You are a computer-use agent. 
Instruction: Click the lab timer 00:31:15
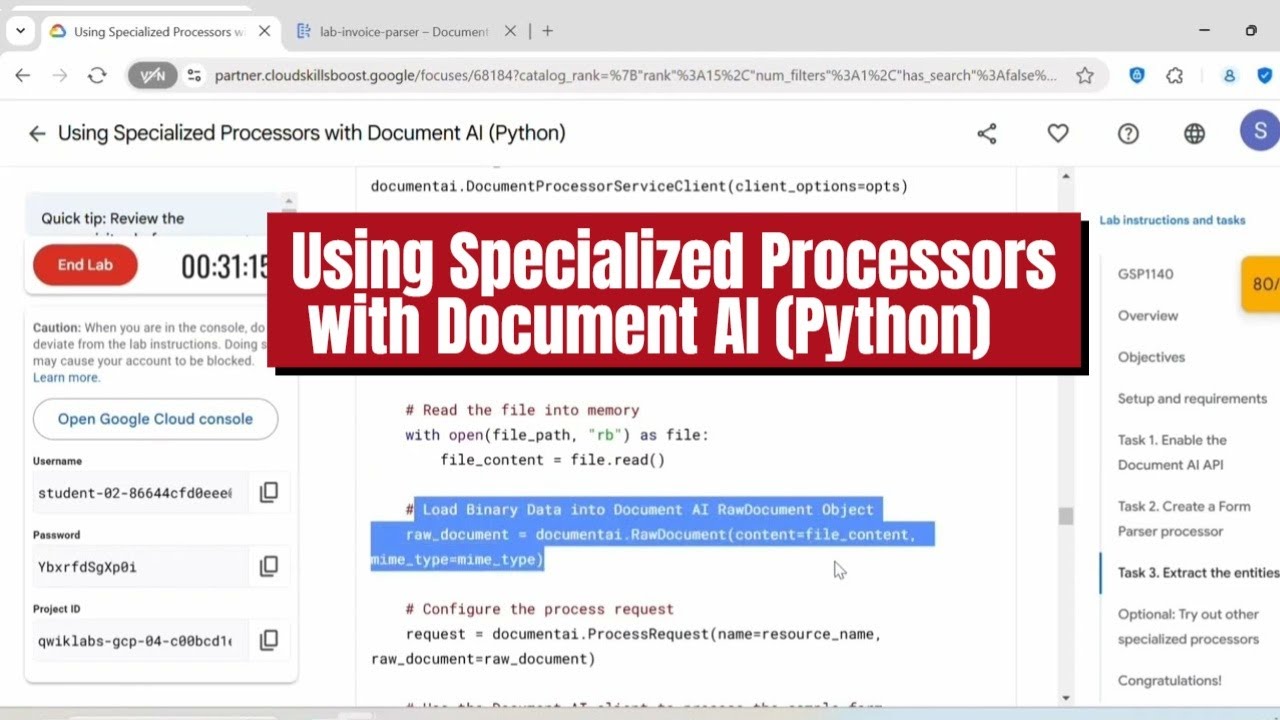point(225,266)
